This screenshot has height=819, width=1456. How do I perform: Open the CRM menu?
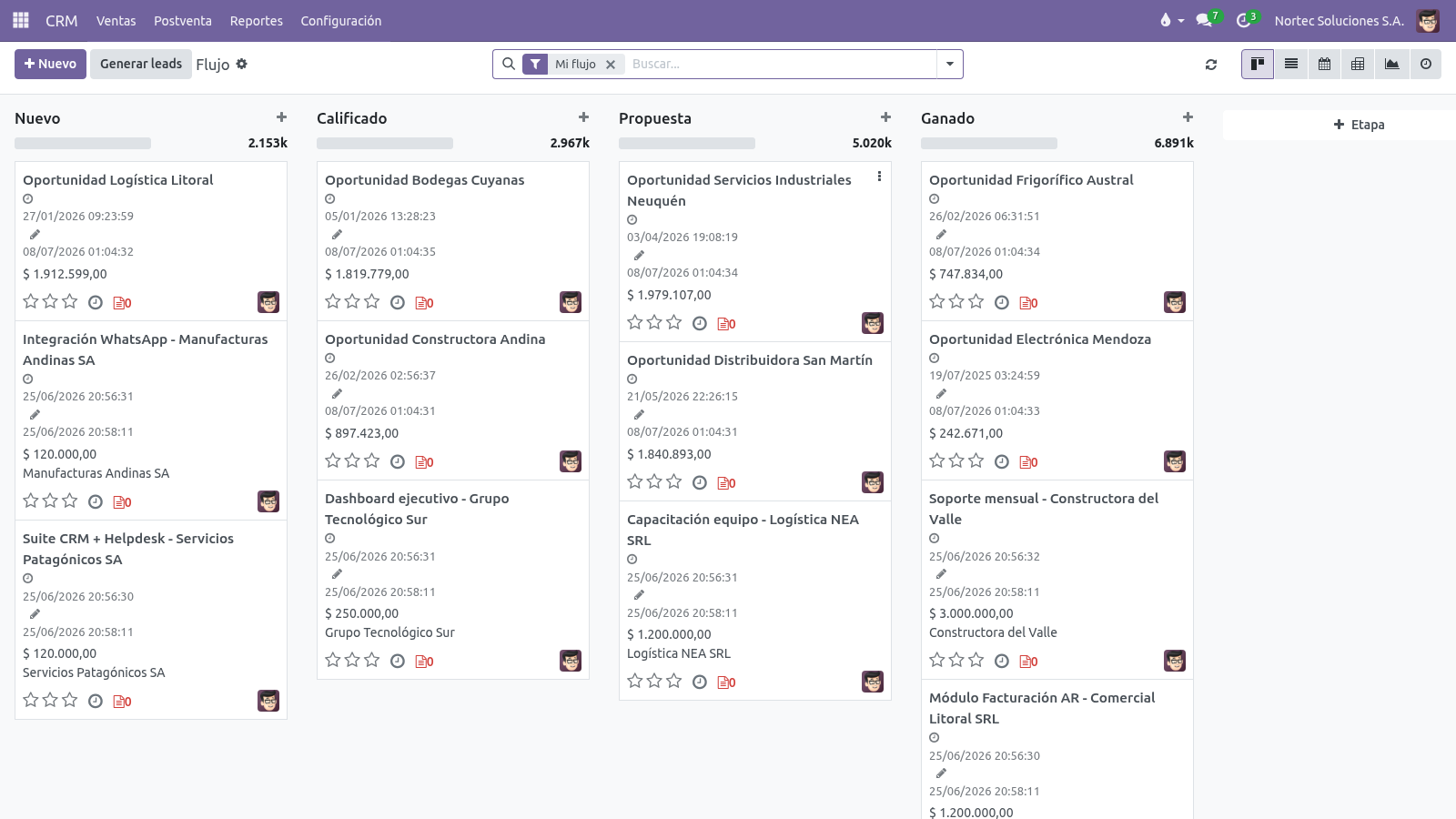click(62, 20)
